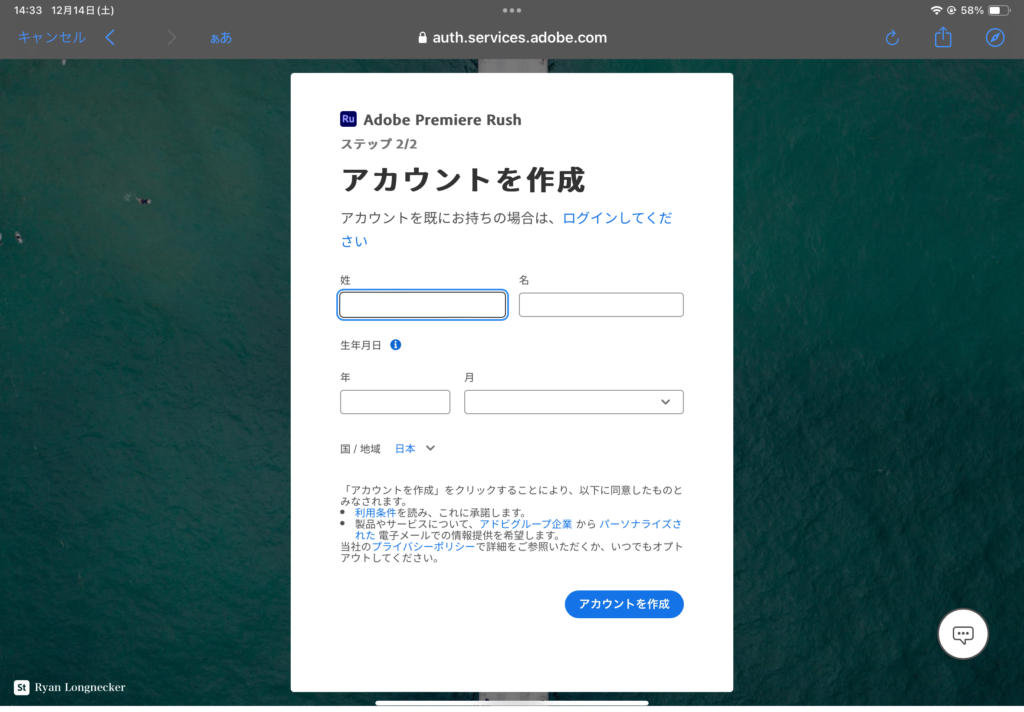Image resolution: width=1024 pixels, height=712 pixels.
Task: Open the プライバシーポリシー link
Action: tap(423, 547)
